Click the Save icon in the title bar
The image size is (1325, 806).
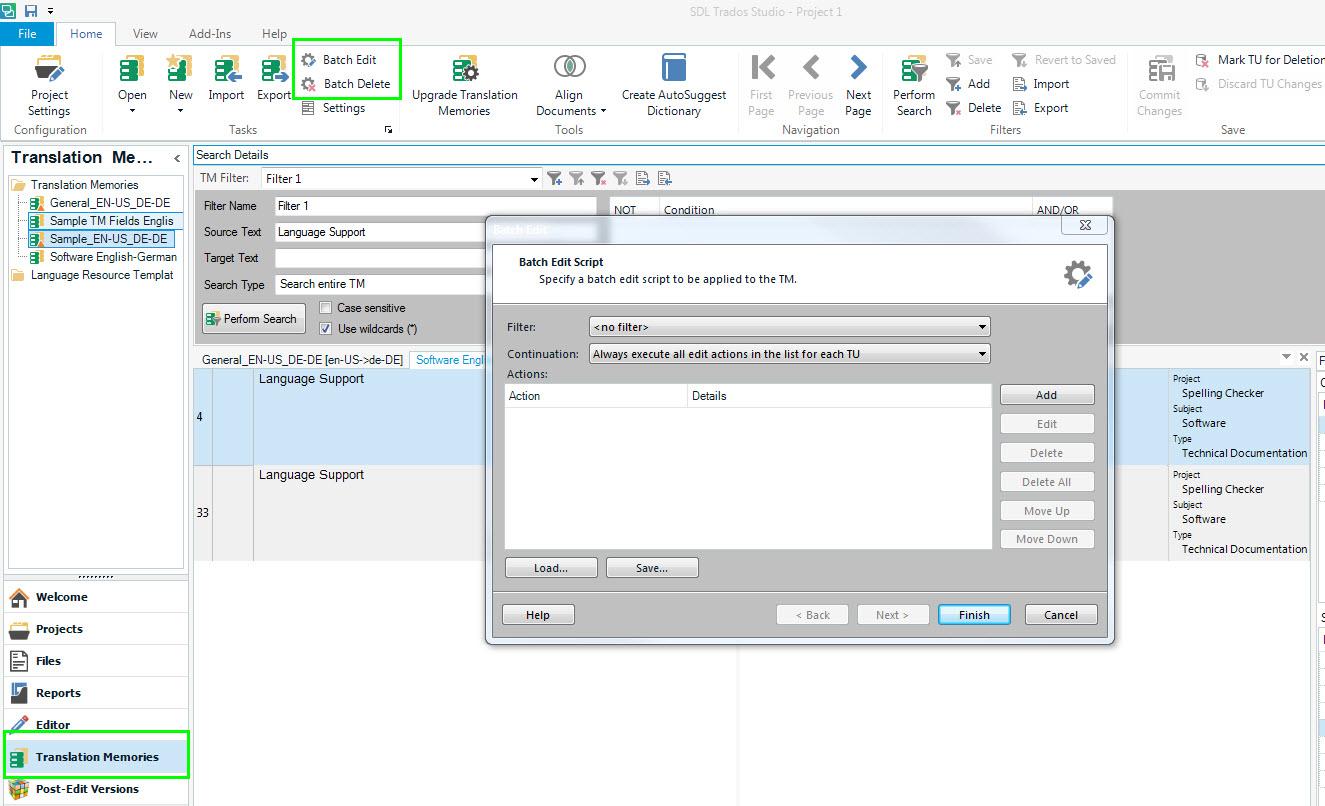point(30,10)
